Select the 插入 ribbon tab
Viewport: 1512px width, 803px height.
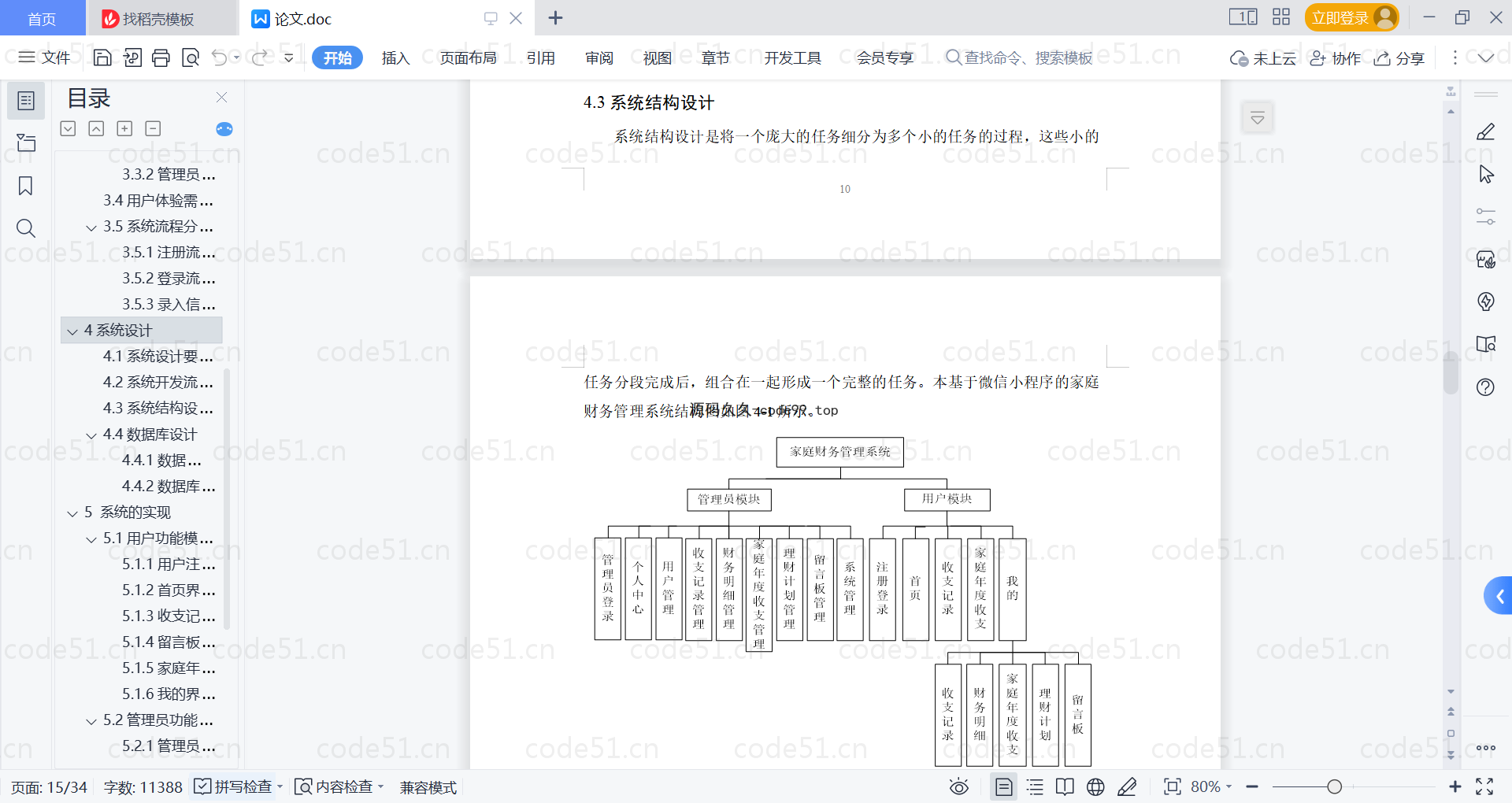[x=395, y=57]
